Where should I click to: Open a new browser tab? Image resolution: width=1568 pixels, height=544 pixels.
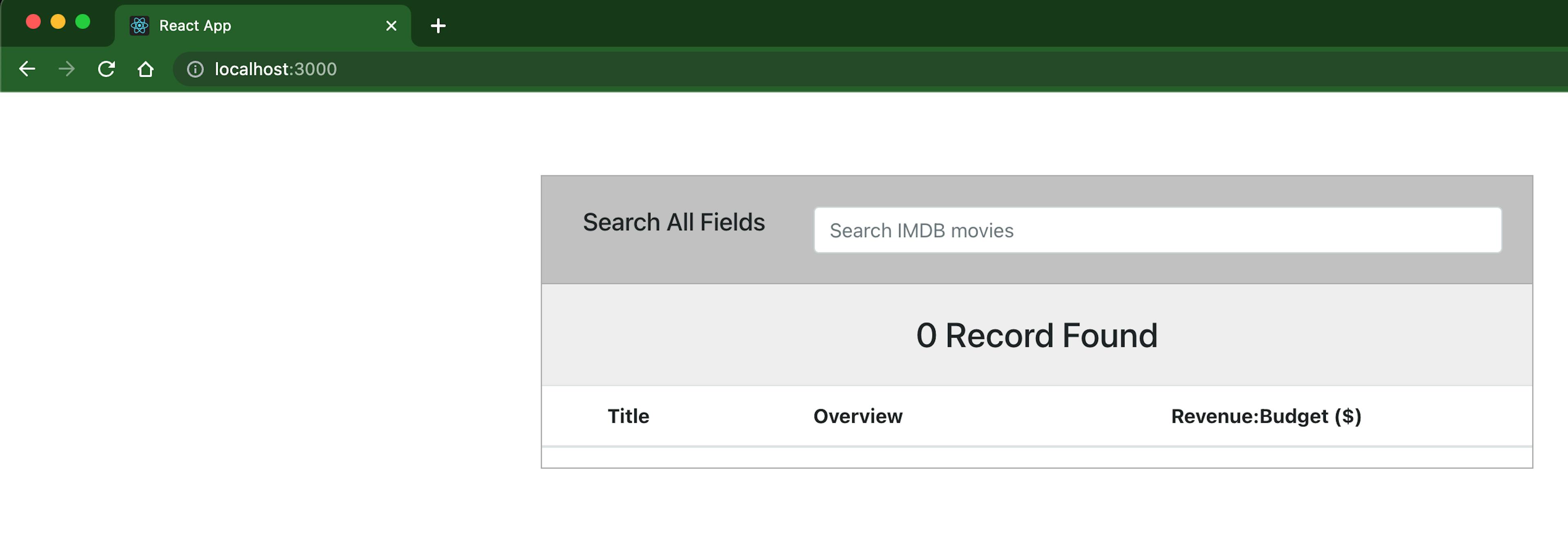[438, 26]
